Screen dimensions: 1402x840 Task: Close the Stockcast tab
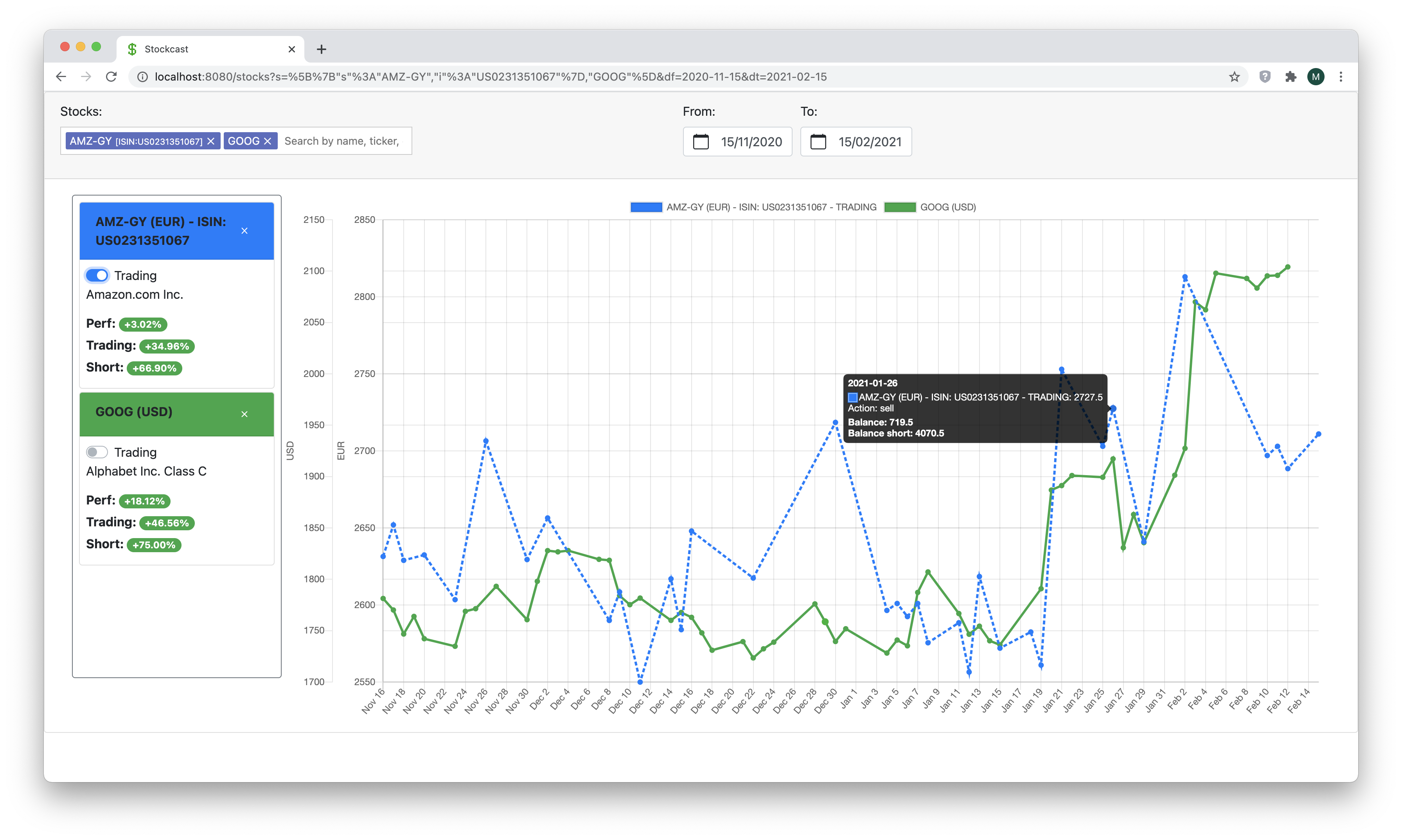tap(291, 50)
